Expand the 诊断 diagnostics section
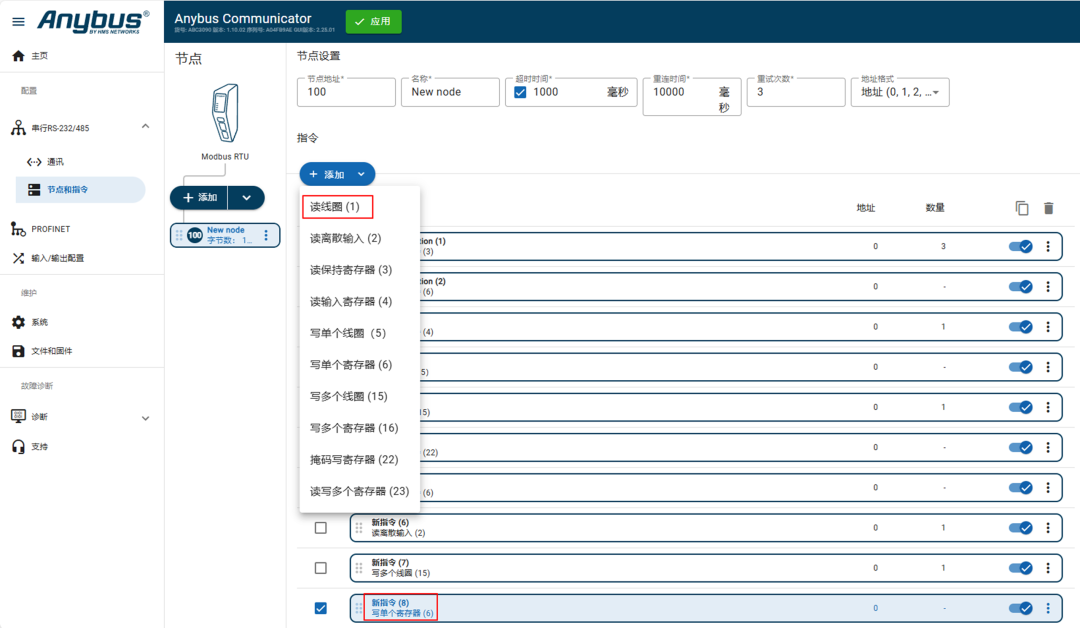The image size is (1080, 628). pyautogui.click(x=145, y=416)
